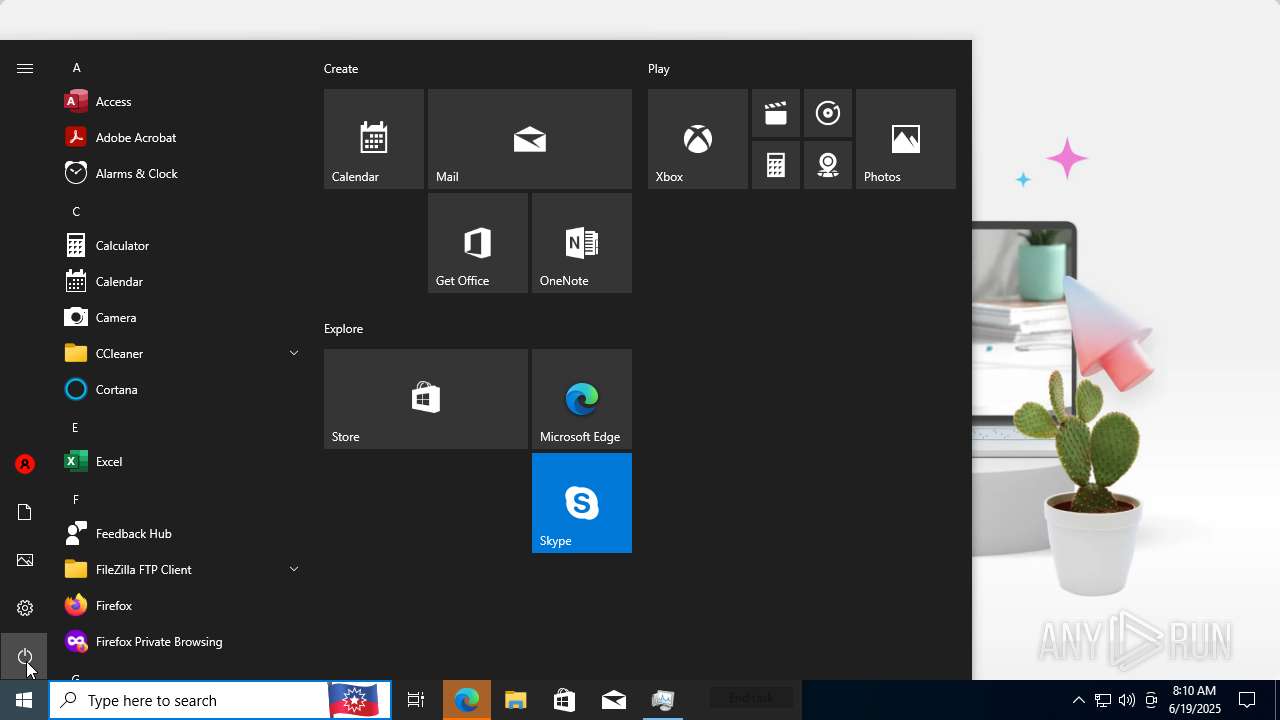Open Mail on the taskbar
The height and width of the screenshot is (720, 1280).
click(613, 700)
